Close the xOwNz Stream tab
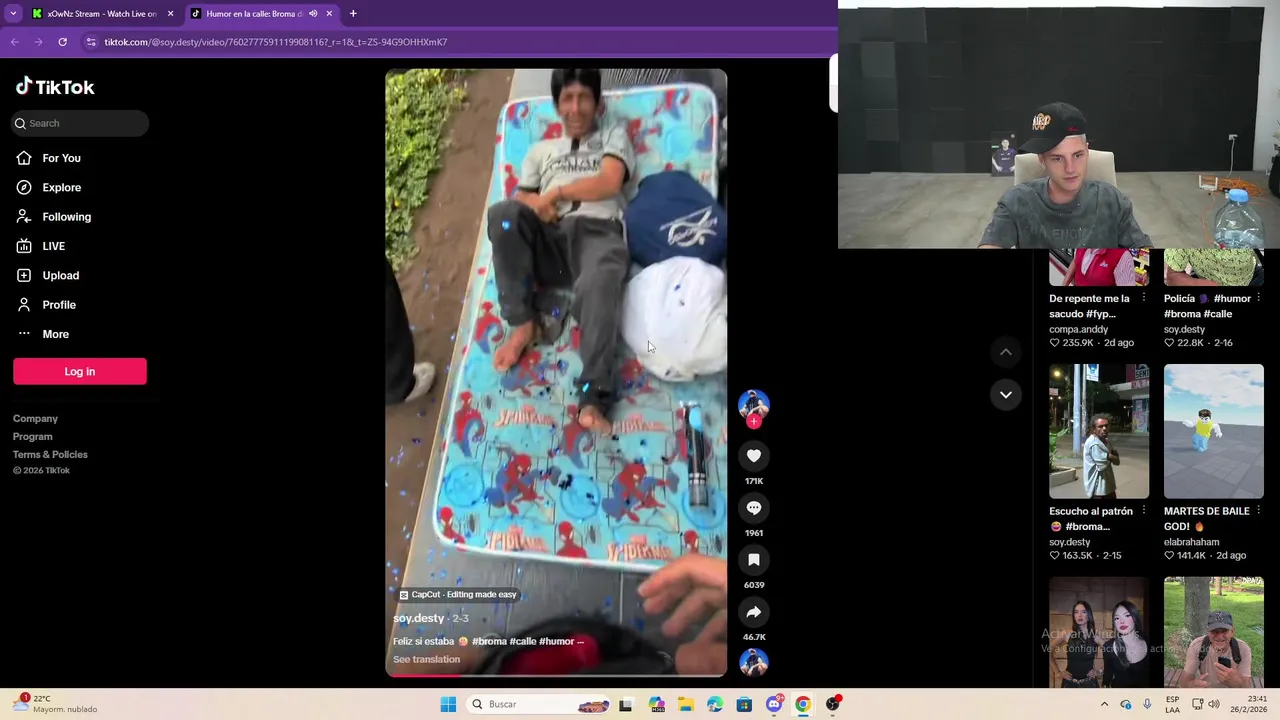The width and height of the screenshot is (1280, 720). point(170,14)
